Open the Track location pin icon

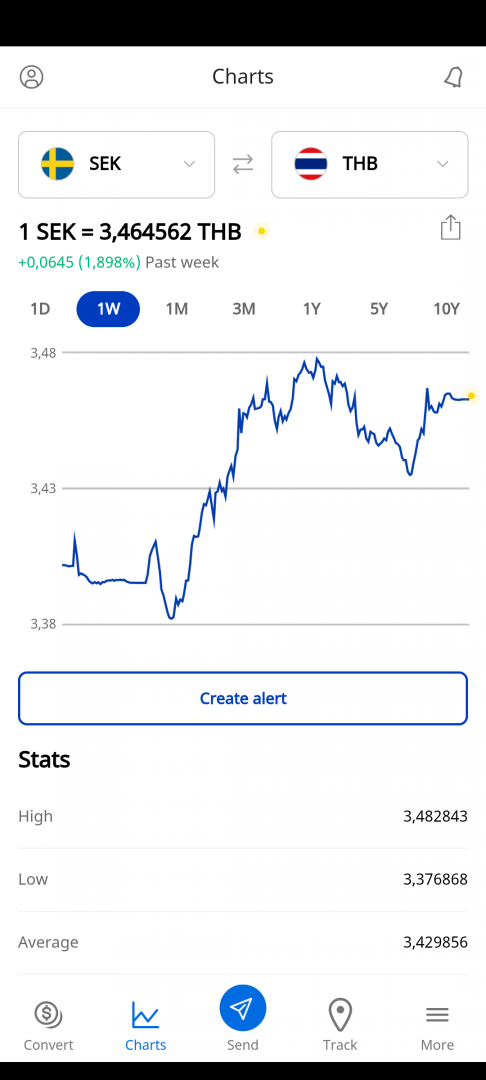pyautogui.click(x=340, y=1015)
